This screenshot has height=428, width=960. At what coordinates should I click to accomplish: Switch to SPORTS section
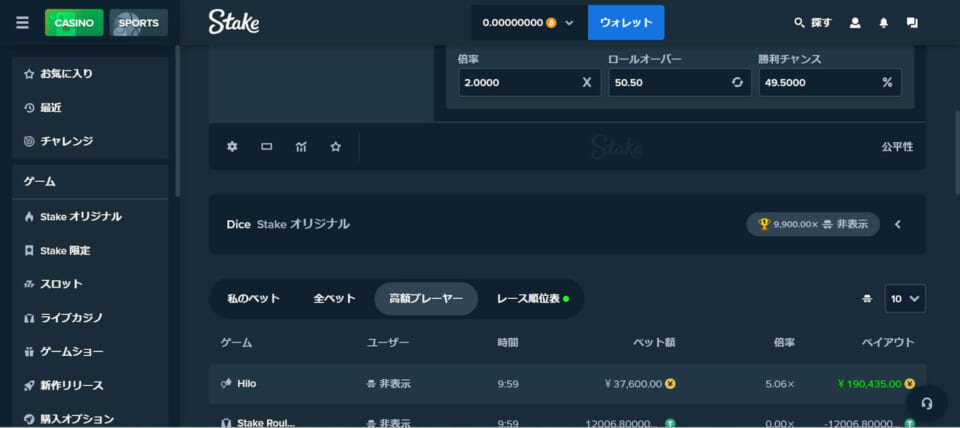click(138, 23)
